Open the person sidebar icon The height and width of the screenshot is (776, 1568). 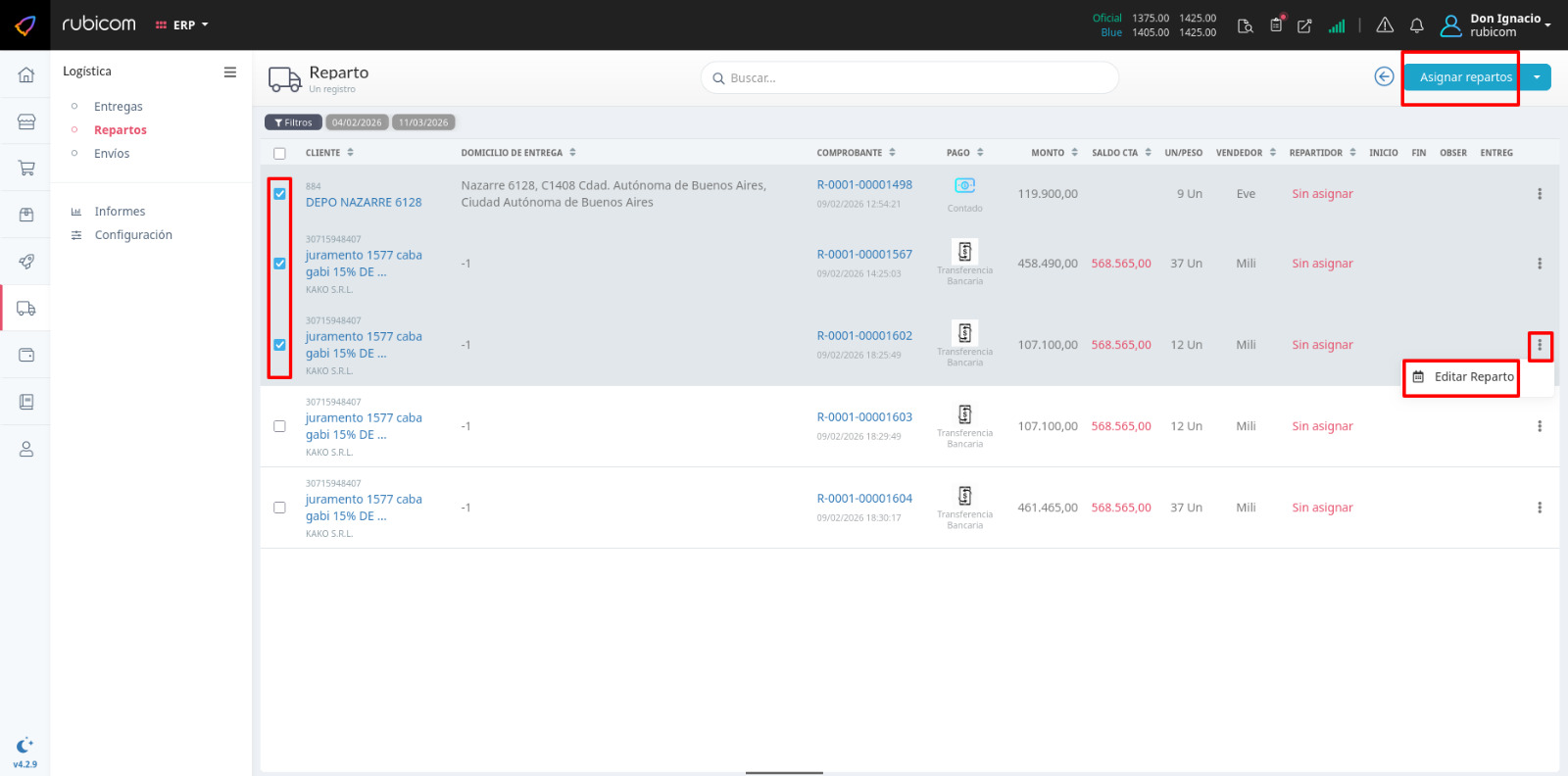(x=26, y=449)
